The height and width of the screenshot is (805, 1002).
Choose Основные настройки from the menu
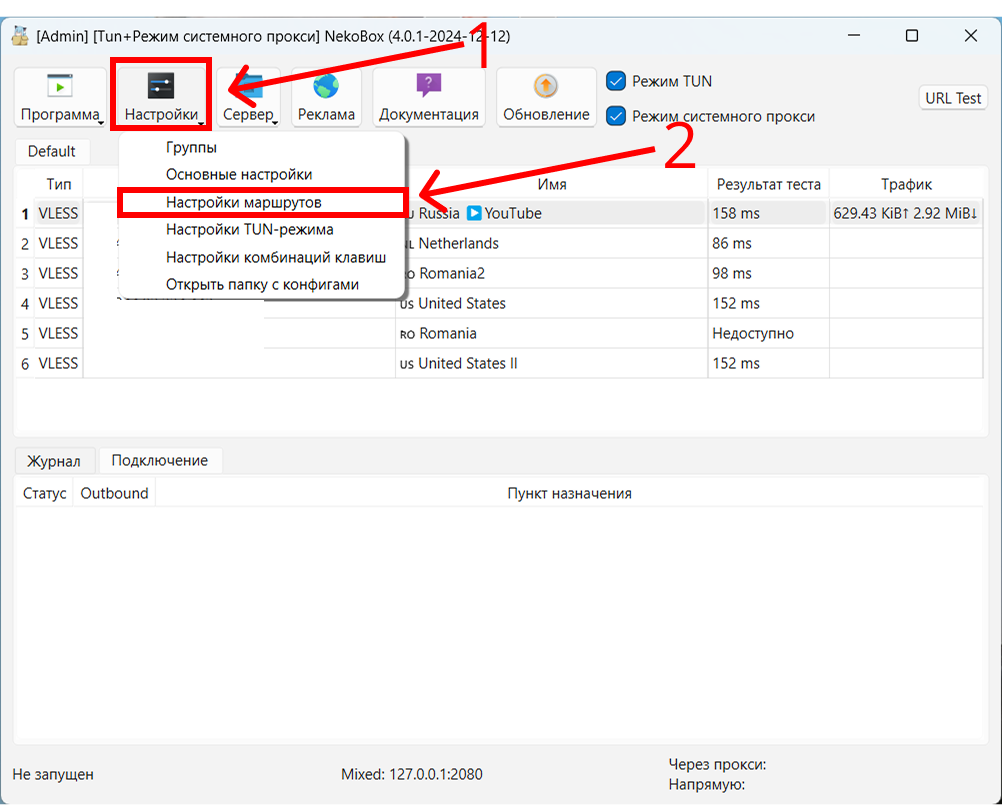[x=238, y=174]
